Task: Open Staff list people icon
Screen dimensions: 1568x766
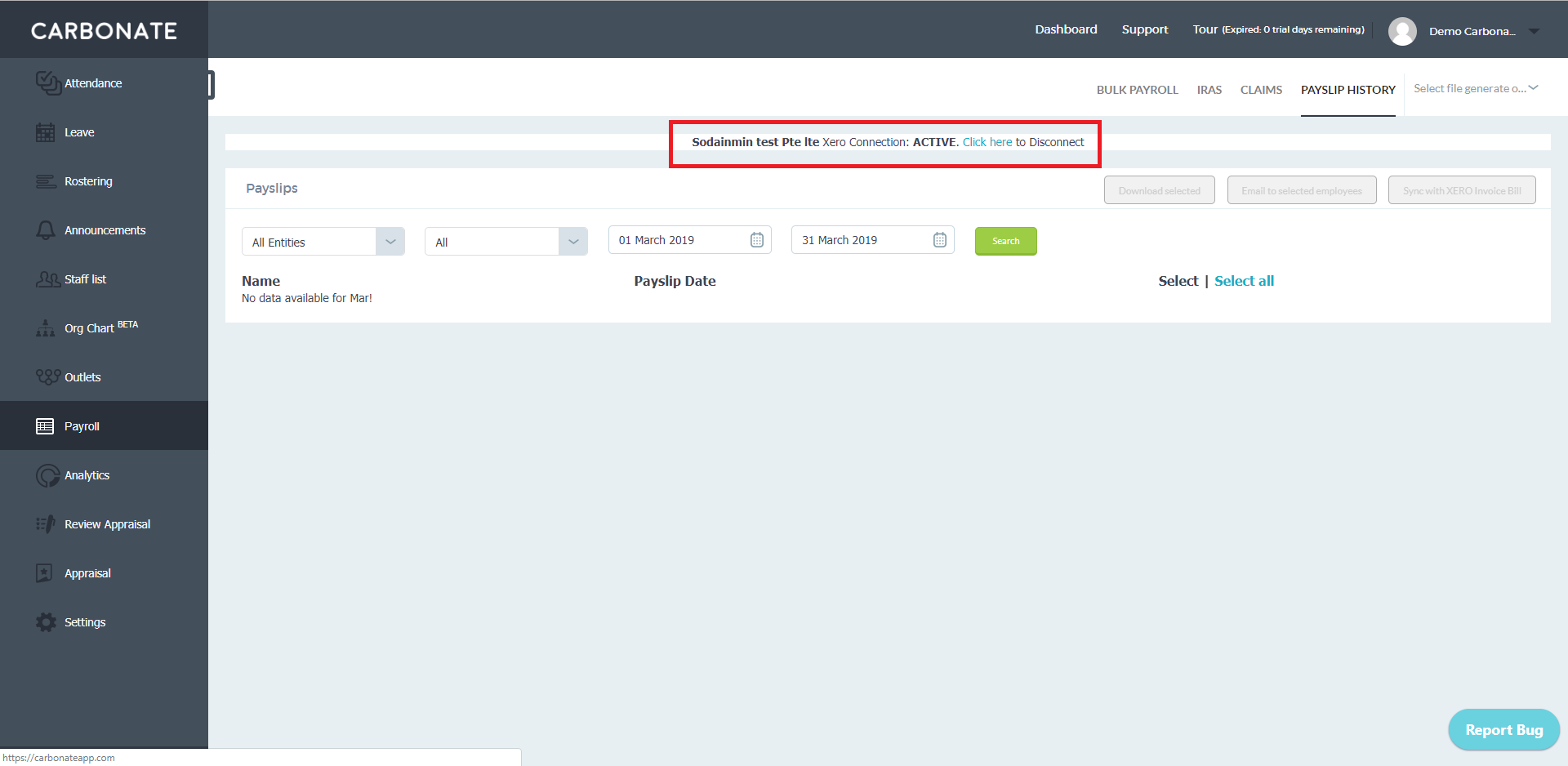Action: pos(47,279)
